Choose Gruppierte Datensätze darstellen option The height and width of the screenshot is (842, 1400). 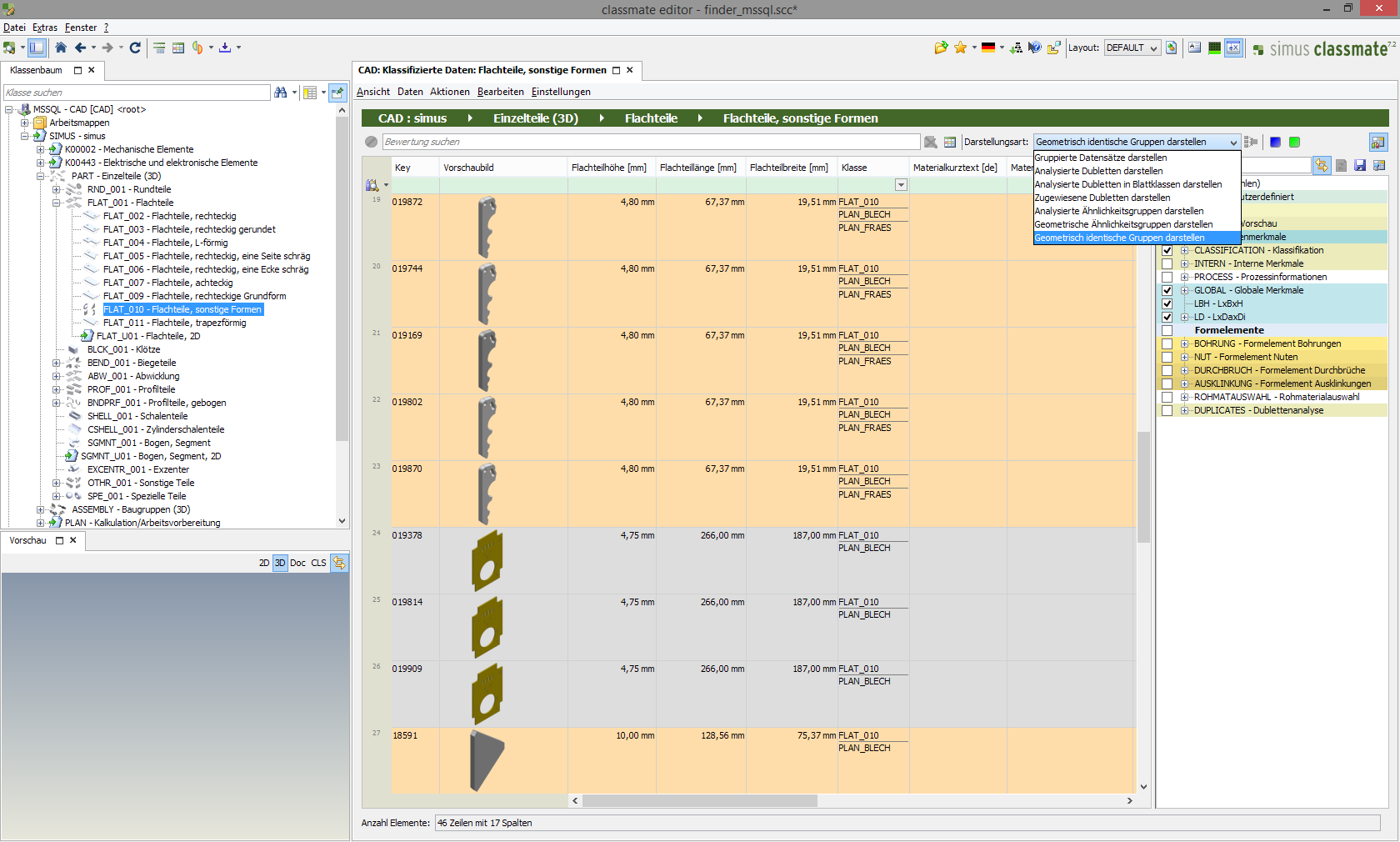pos(1137,158)
